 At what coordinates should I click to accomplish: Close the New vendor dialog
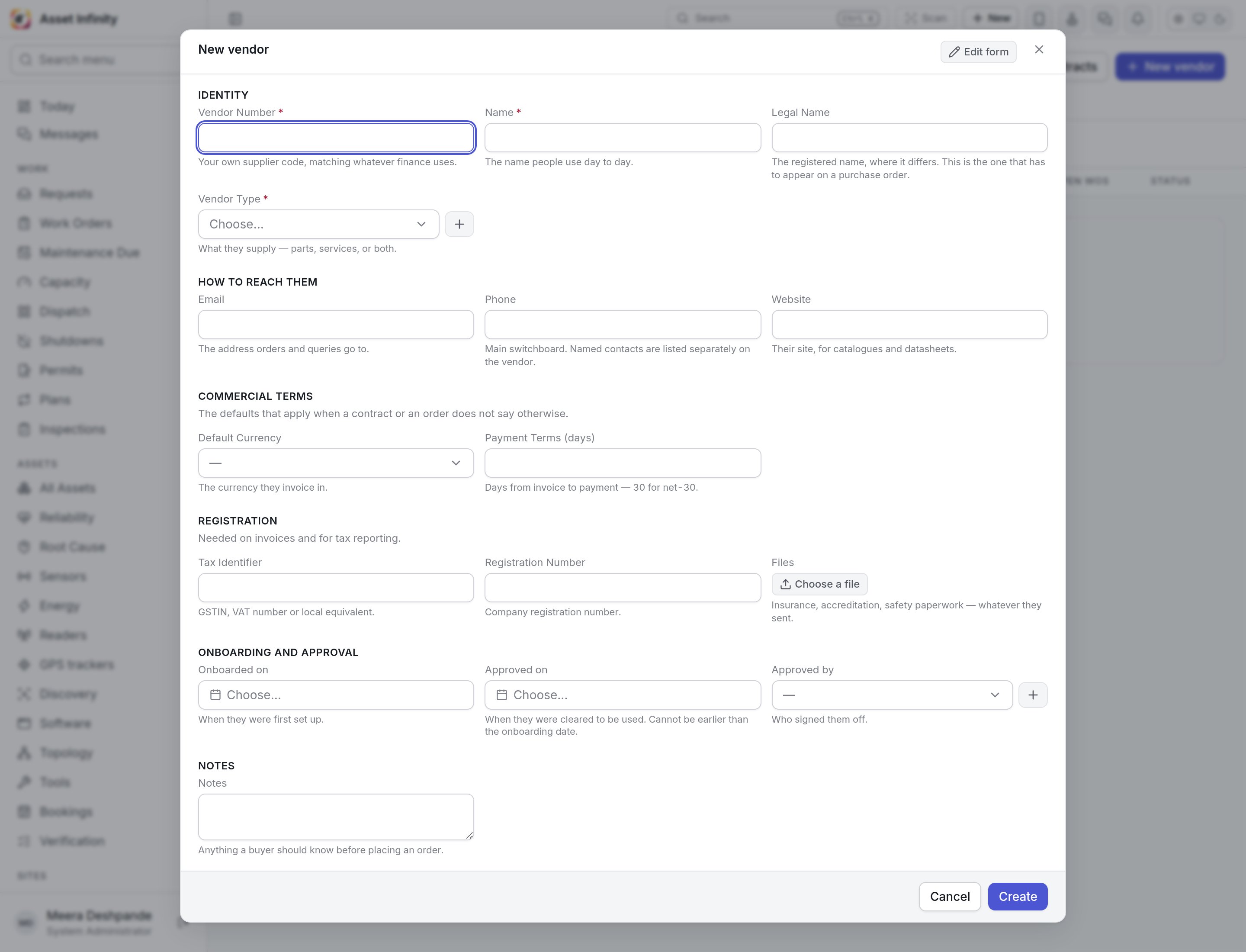coord(1039,50)
